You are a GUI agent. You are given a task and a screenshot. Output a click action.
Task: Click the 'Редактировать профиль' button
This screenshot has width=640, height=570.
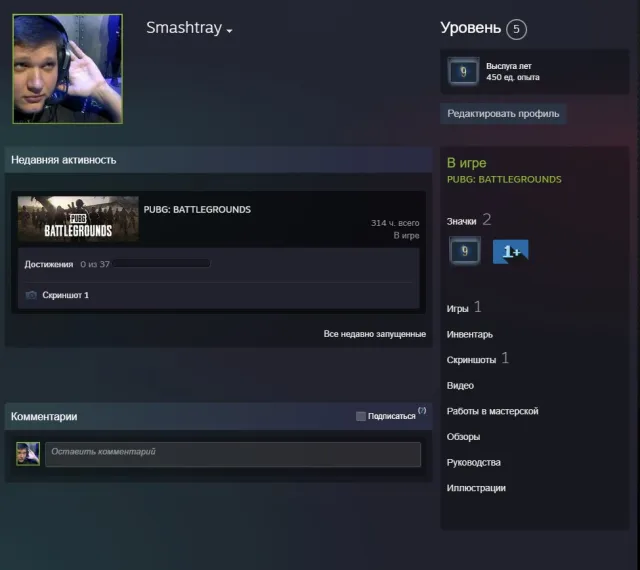tap(503, 114)
